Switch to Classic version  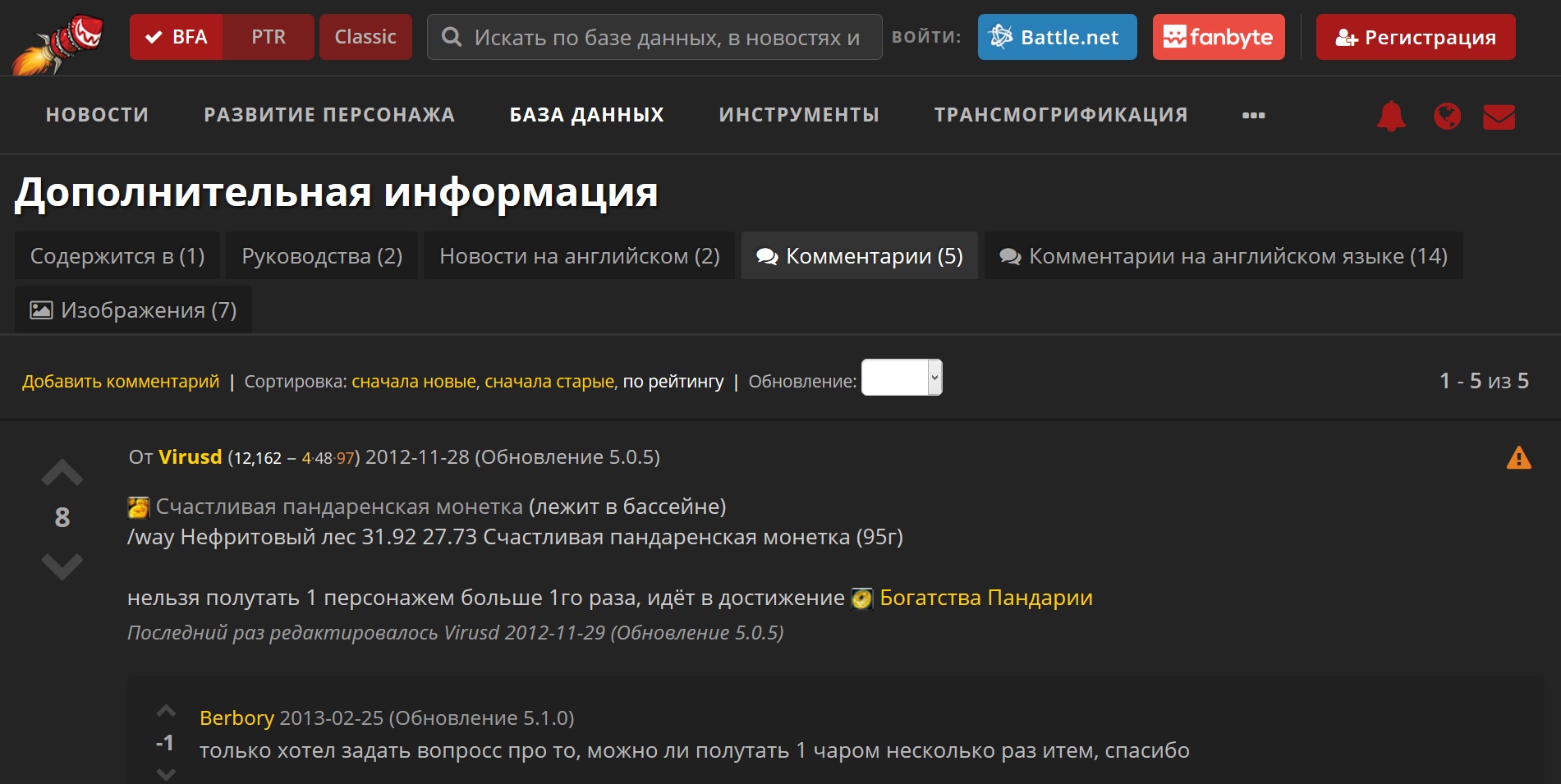pyautogui.click(x=365, y=37)
